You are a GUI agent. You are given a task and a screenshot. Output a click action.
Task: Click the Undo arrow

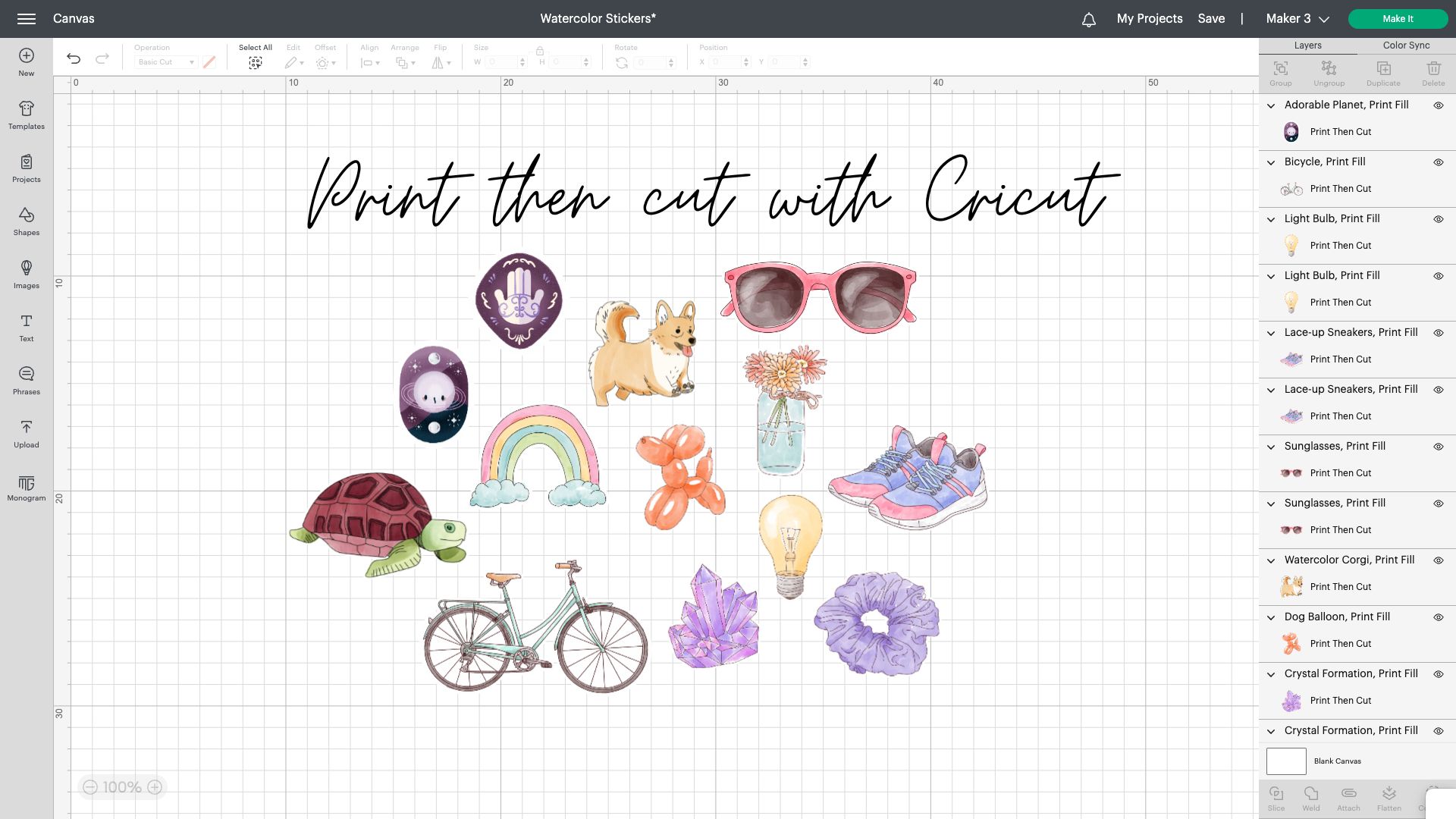[x=74, y=58]
